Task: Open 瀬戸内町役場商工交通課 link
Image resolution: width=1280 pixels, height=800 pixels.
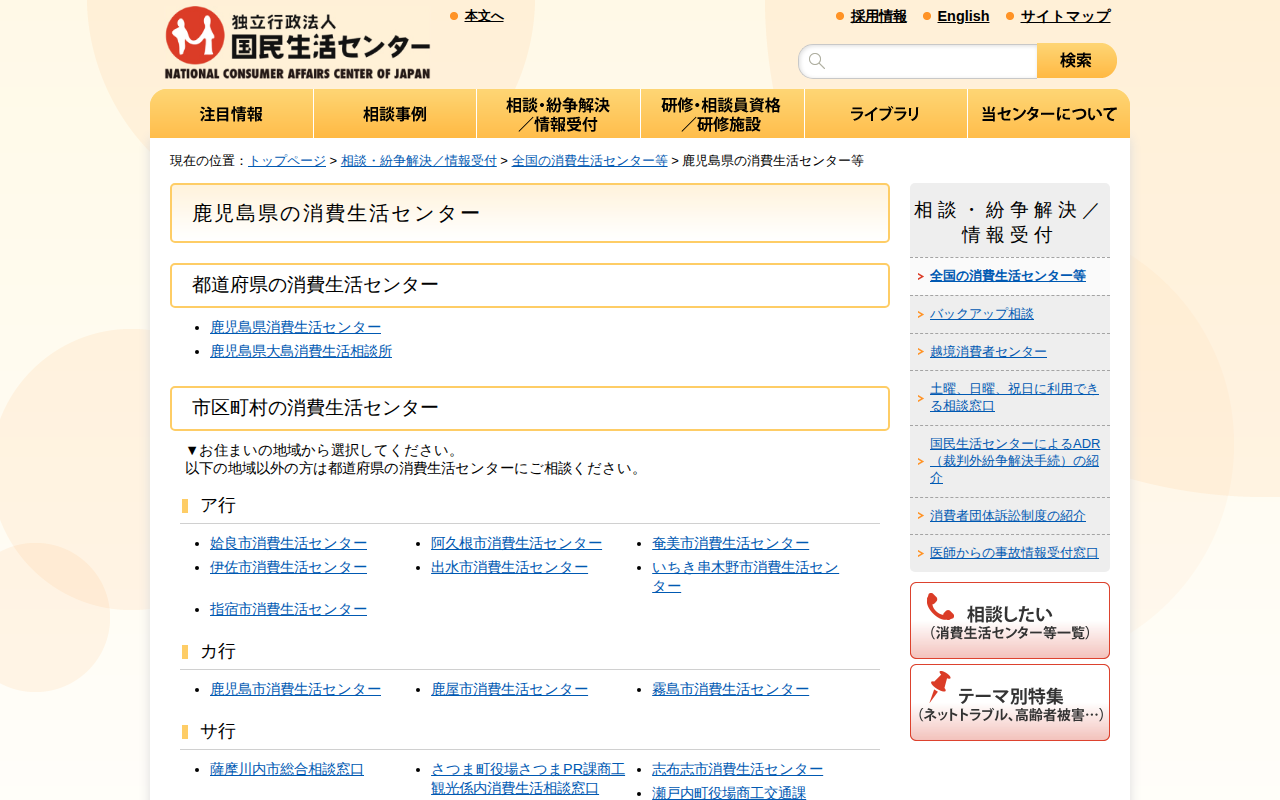Action: [x=729, y=793]
